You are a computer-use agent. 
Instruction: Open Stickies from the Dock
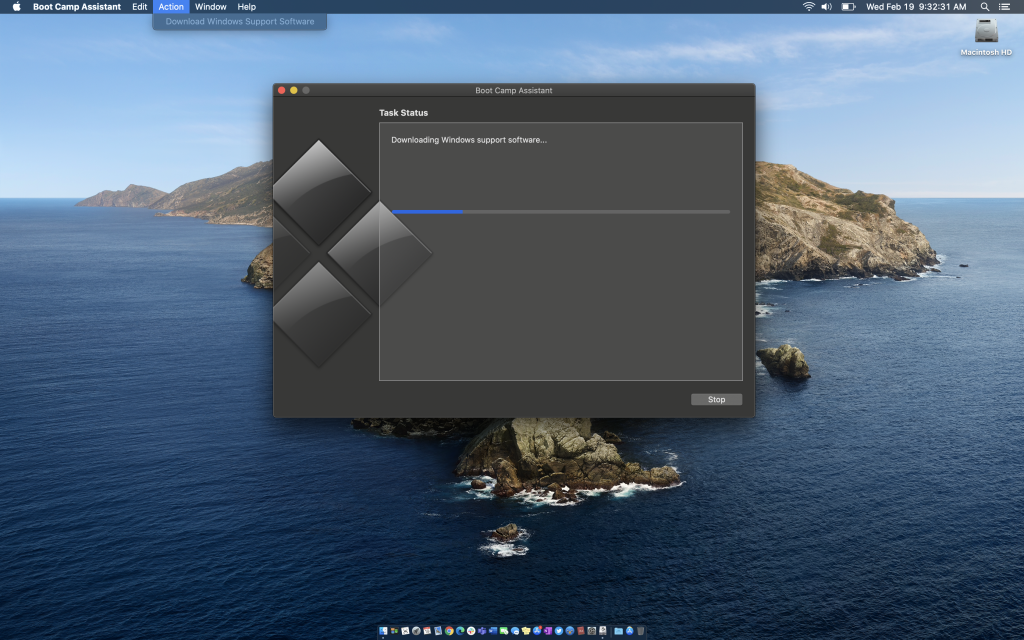pyautogui.click(x=526, y=631)
